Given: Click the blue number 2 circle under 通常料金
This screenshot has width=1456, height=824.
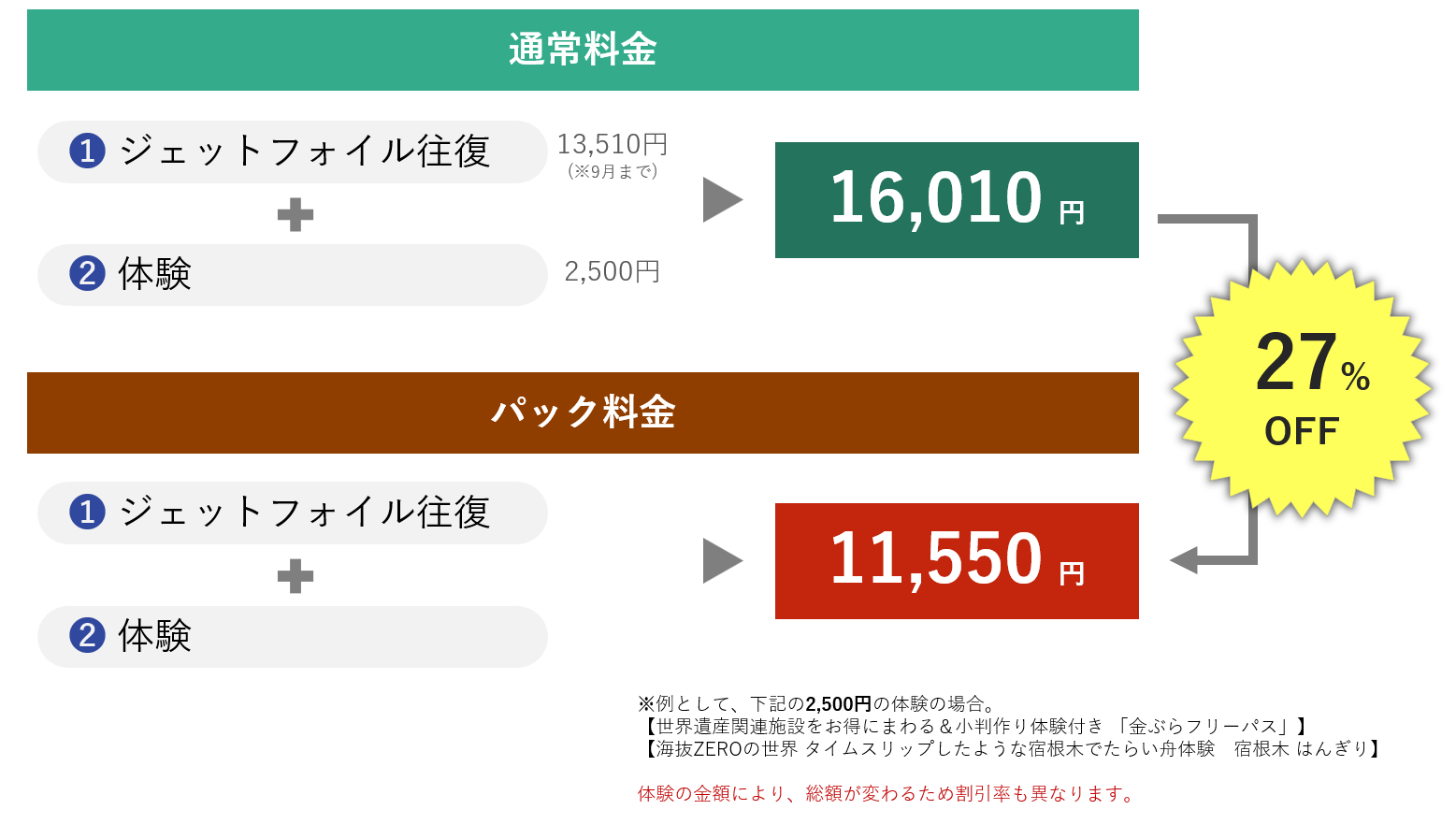Looking at the screenshot, I should tap(87, 274).
